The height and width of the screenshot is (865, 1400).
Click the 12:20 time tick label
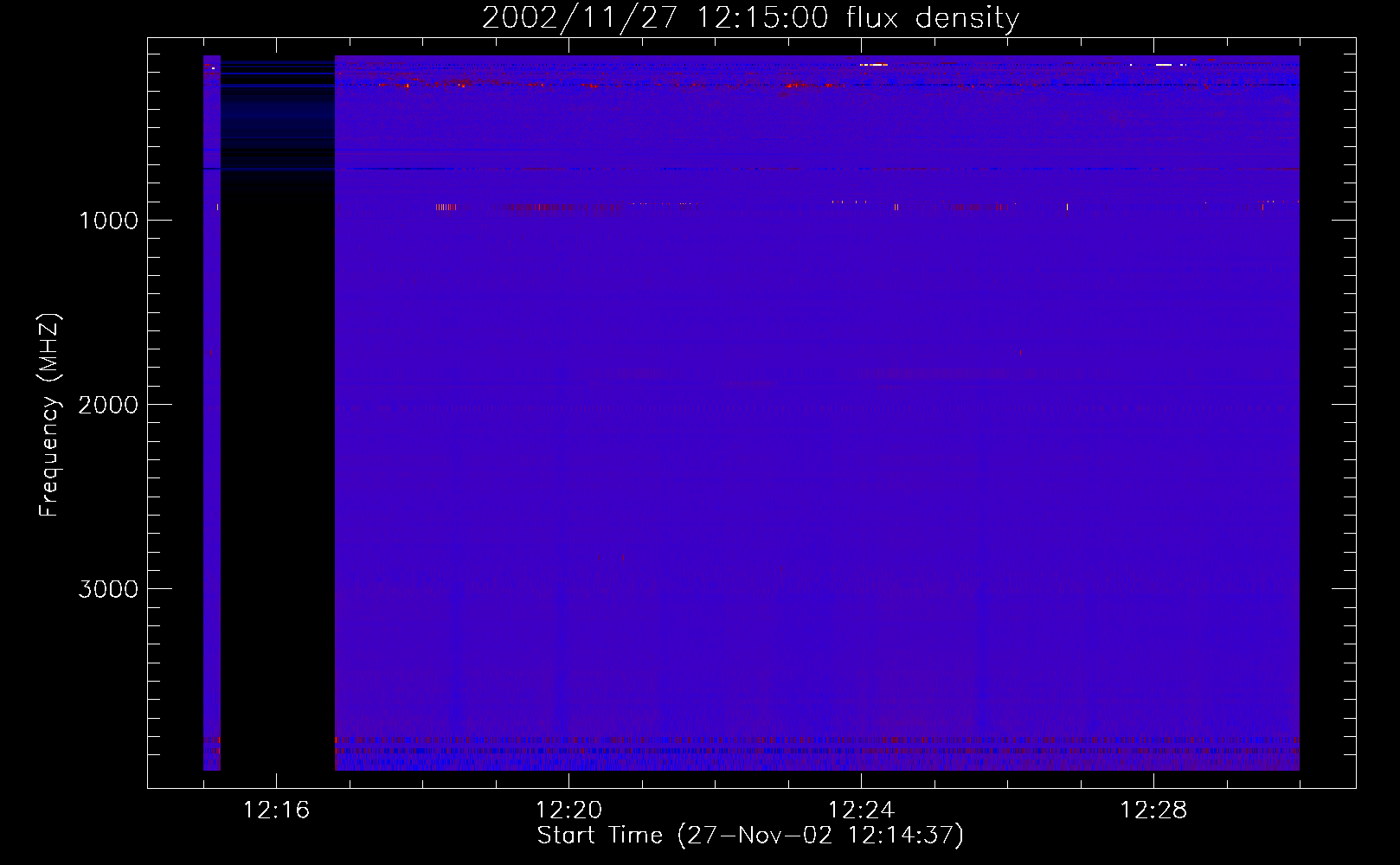coord(568,811)
